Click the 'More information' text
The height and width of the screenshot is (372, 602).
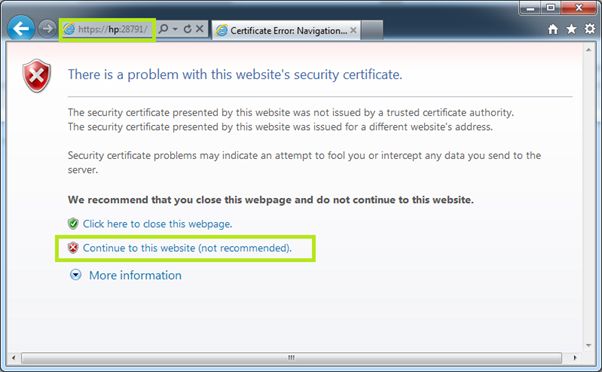click(135, 275)
